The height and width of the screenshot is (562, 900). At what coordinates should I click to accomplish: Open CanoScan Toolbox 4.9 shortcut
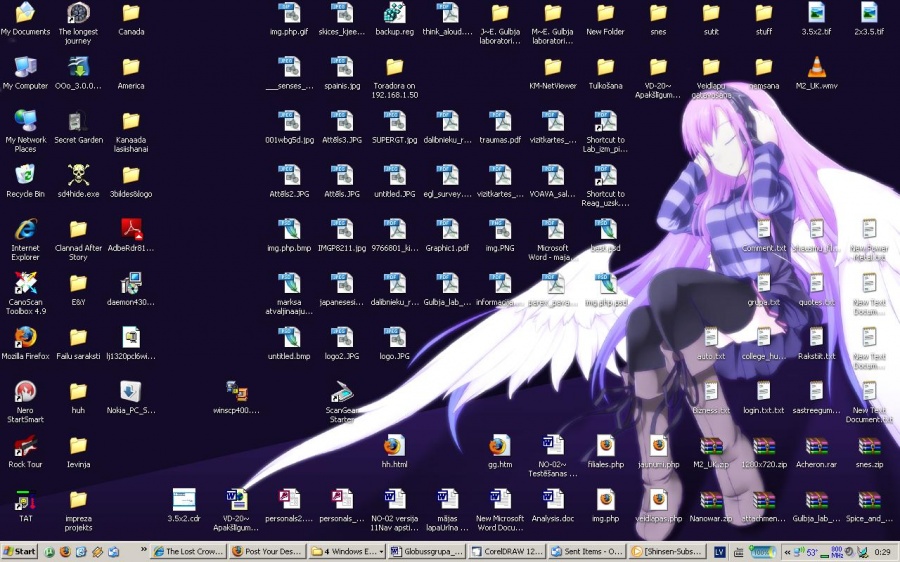(x=25, y=293)
